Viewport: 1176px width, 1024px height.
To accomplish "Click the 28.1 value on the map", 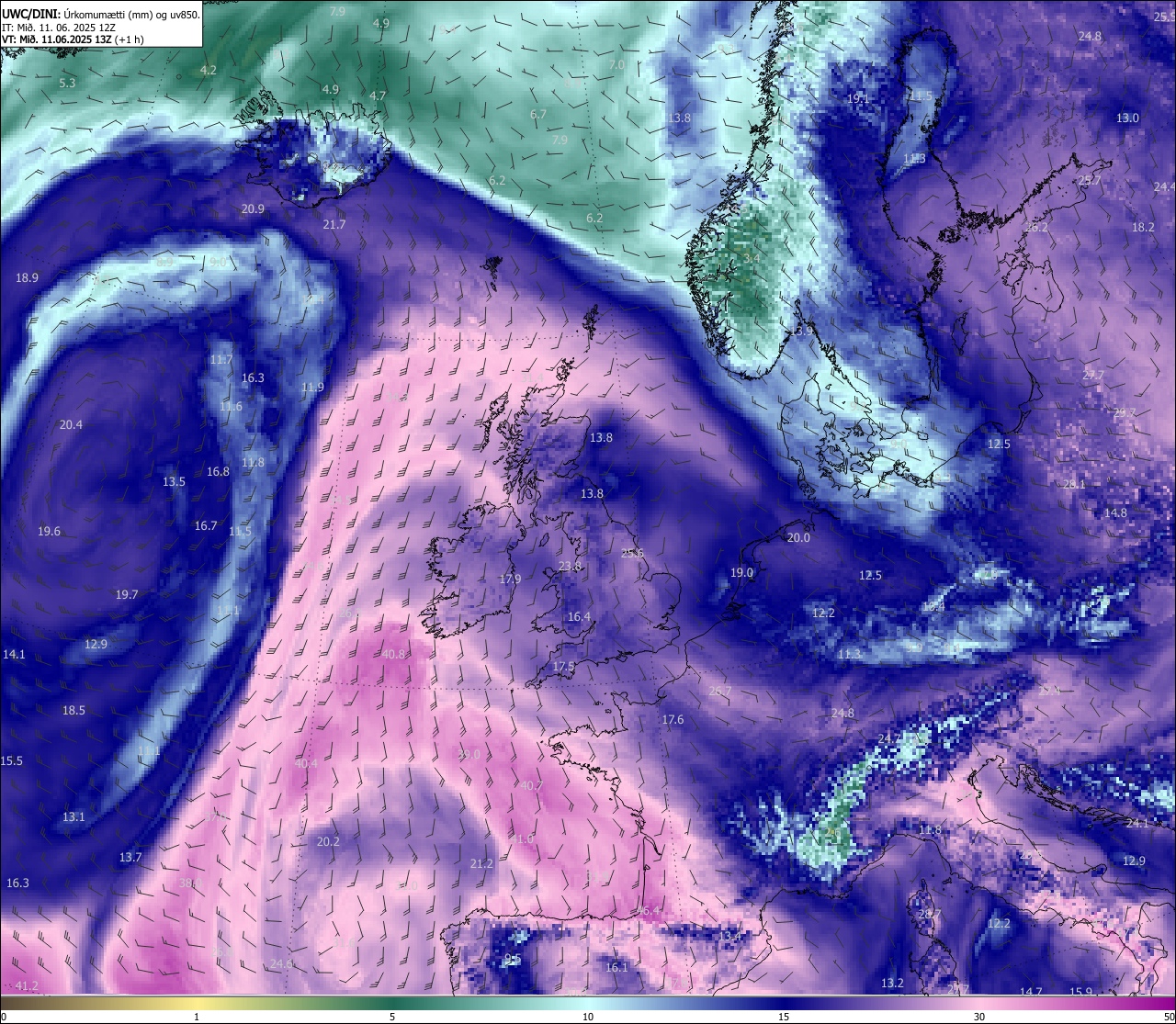I will coord(1074,484).
